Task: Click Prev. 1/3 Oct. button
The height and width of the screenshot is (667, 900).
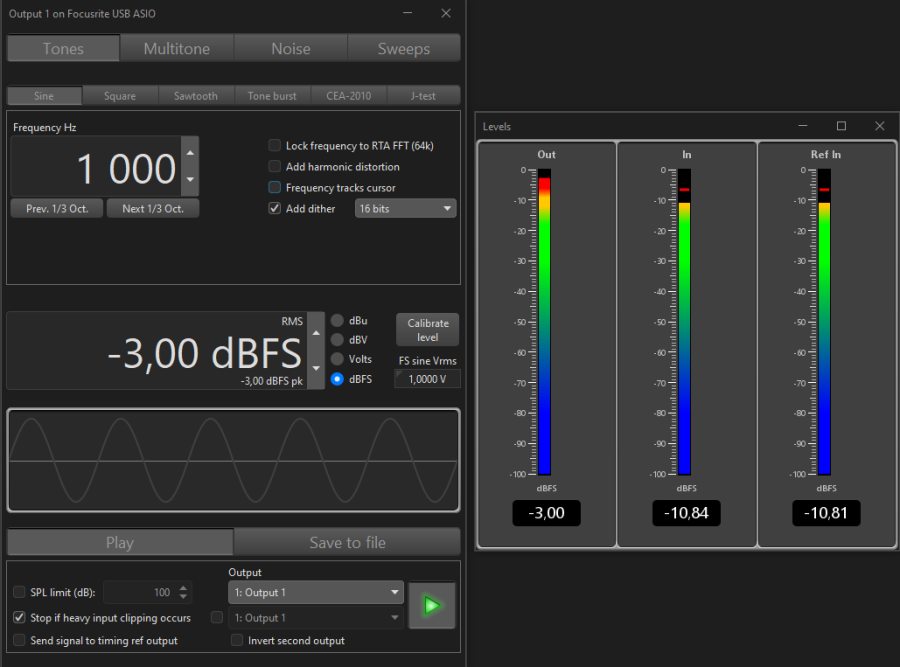Action: (x=57, y=208)
